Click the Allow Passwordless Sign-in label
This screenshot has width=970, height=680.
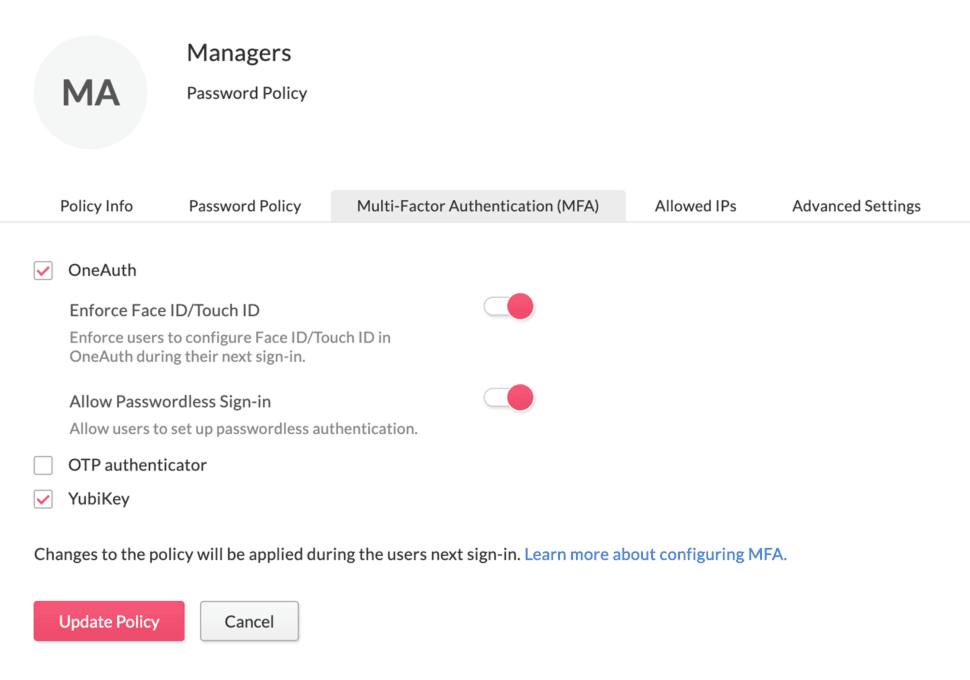tap(170, 401)
